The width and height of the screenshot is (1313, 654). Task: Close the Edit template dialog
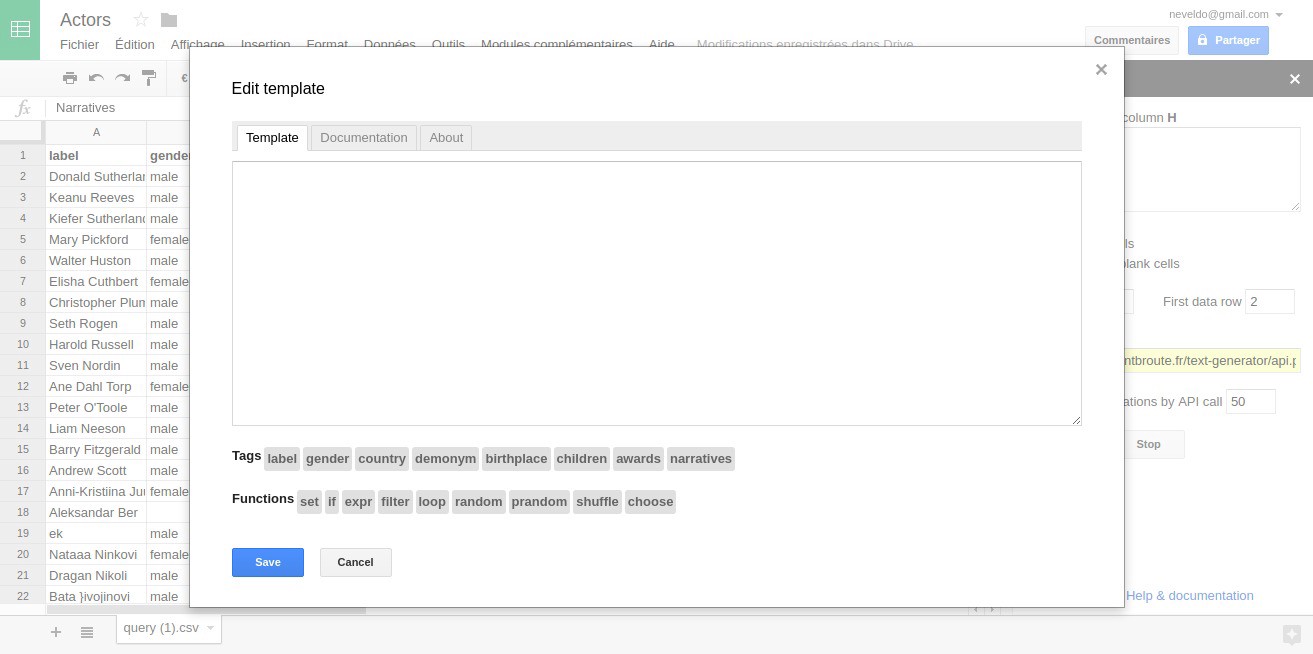coord(1101,69)
